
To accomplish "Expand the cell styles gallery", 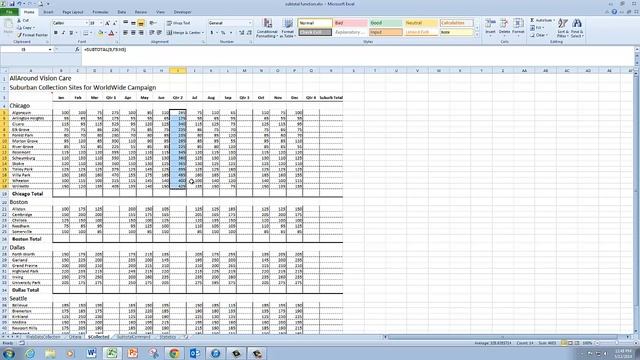I will [477, 36].
